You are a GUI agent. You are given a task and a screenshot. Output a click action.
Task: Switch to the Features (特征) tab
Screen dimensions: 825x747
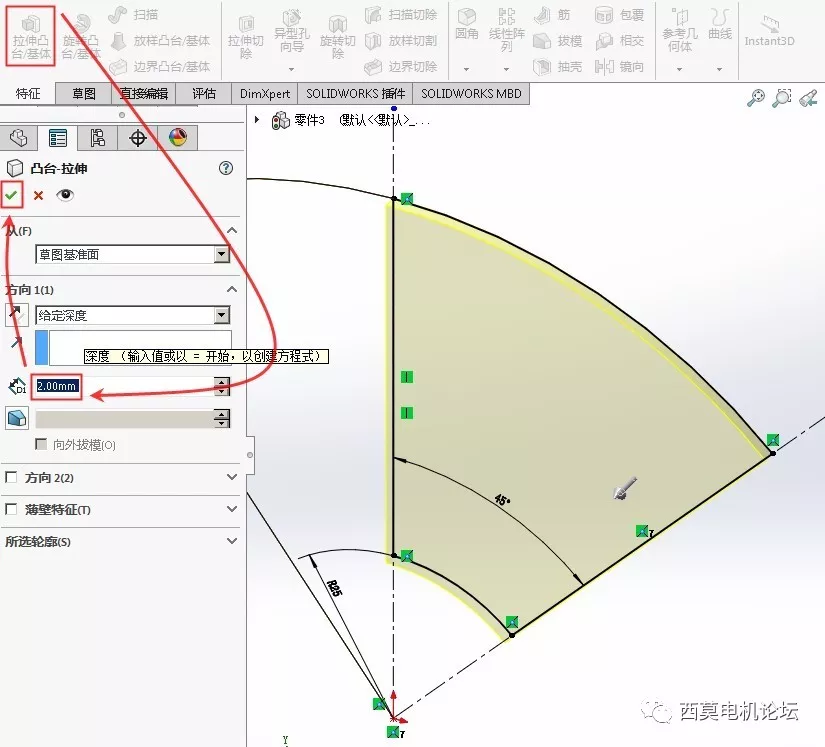click(28, 94)
